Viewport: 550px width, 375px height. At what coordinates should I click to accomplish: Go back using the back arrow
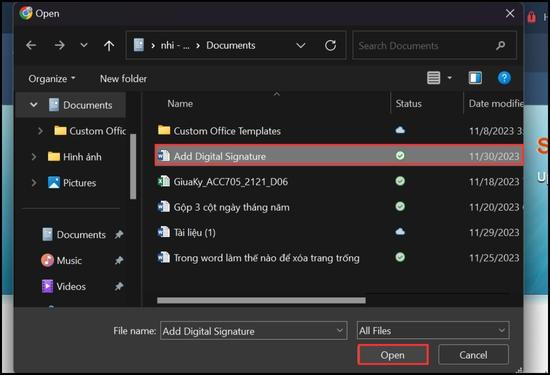pyautogui.click(x=31, y=45)
